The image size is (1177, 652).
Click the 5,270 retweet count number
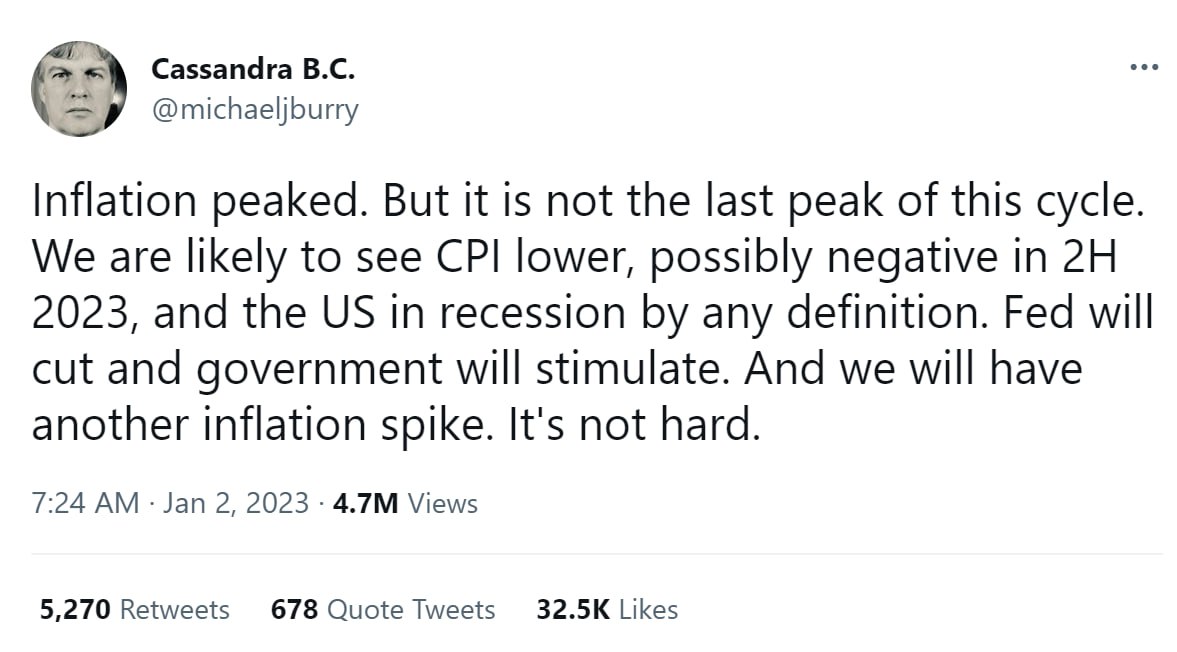[x=72, y=609]
